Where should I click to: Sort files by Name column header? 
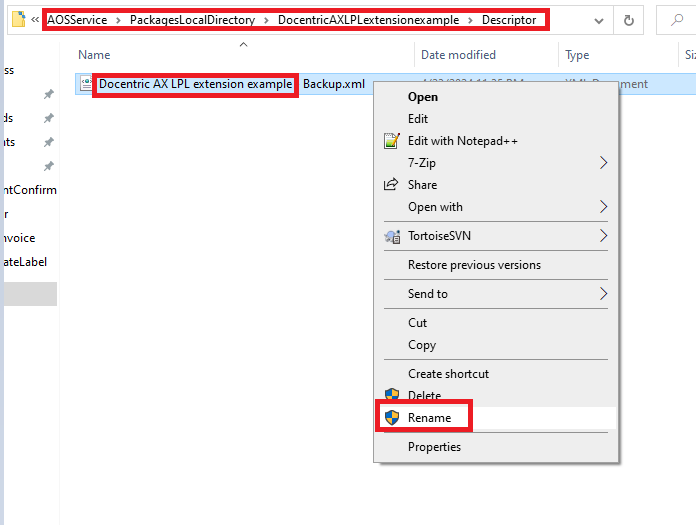click(x=94, y=55)
